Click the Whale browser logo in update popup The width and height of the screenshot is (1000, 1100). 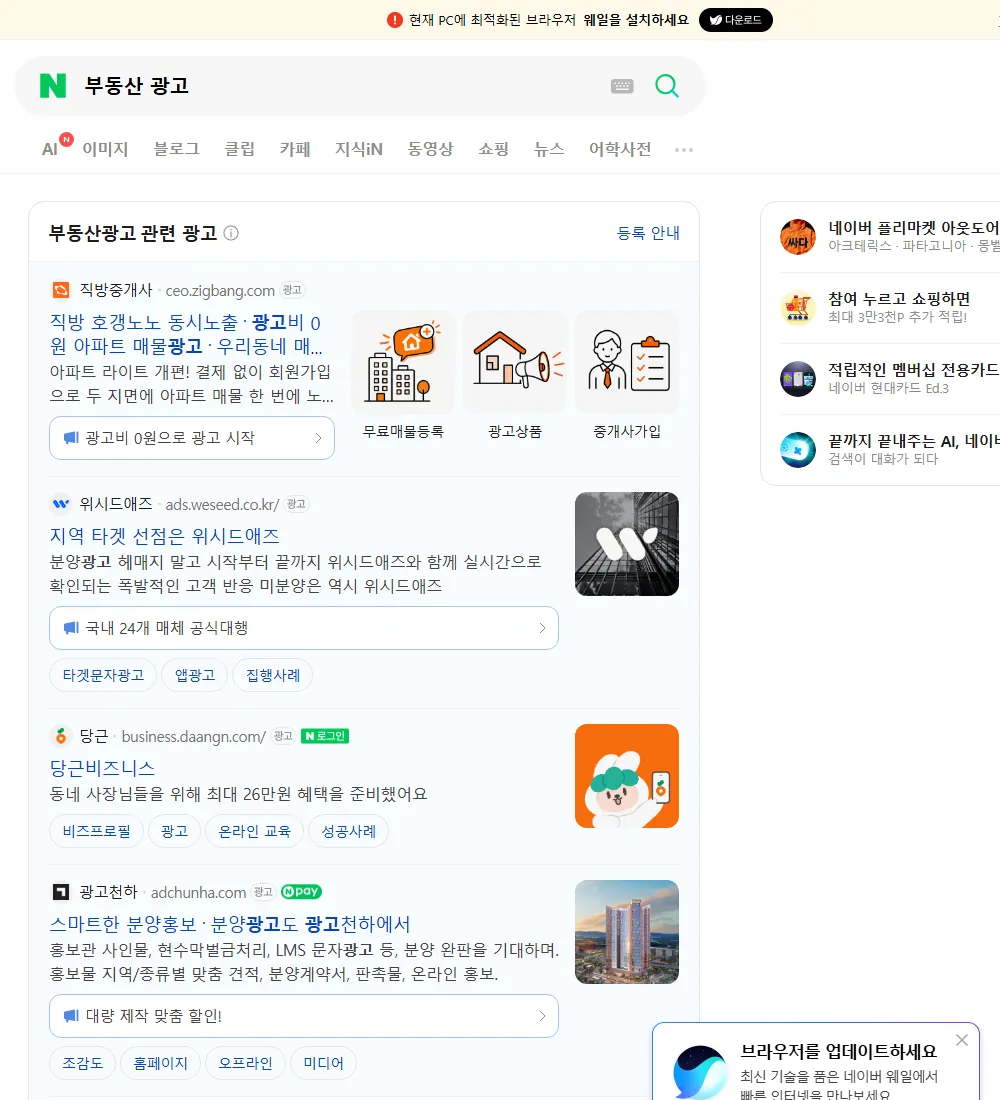click(700, 1072)
